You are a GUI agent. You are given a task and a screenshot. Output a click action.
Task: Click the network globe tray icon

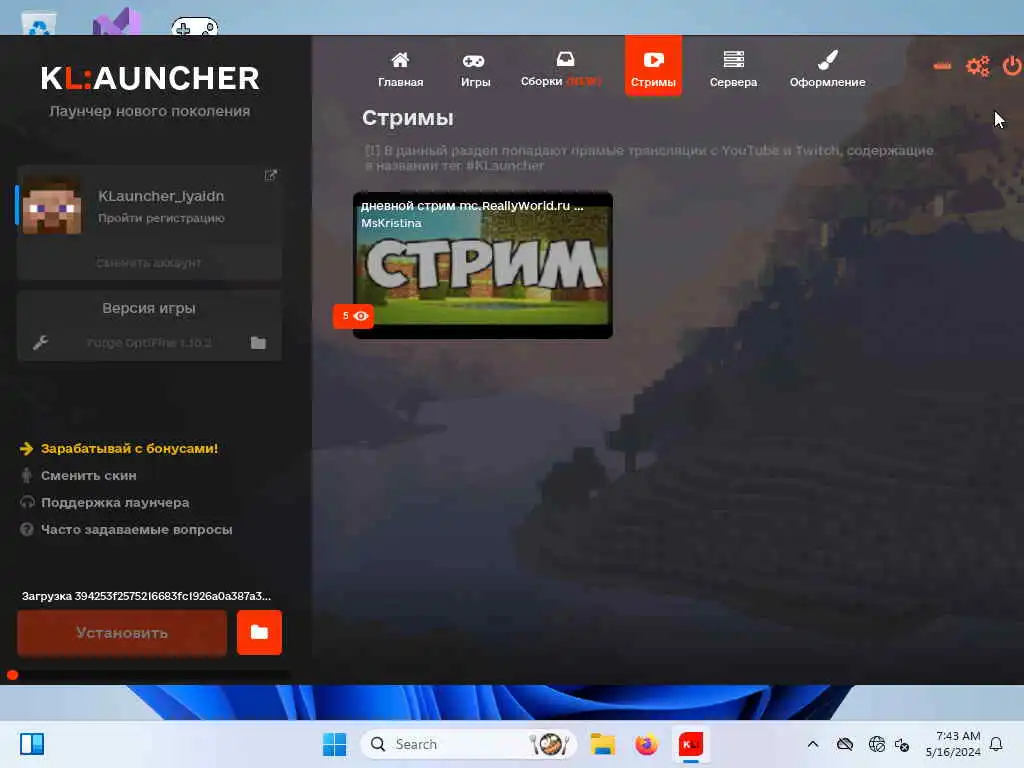click(876, 744)
